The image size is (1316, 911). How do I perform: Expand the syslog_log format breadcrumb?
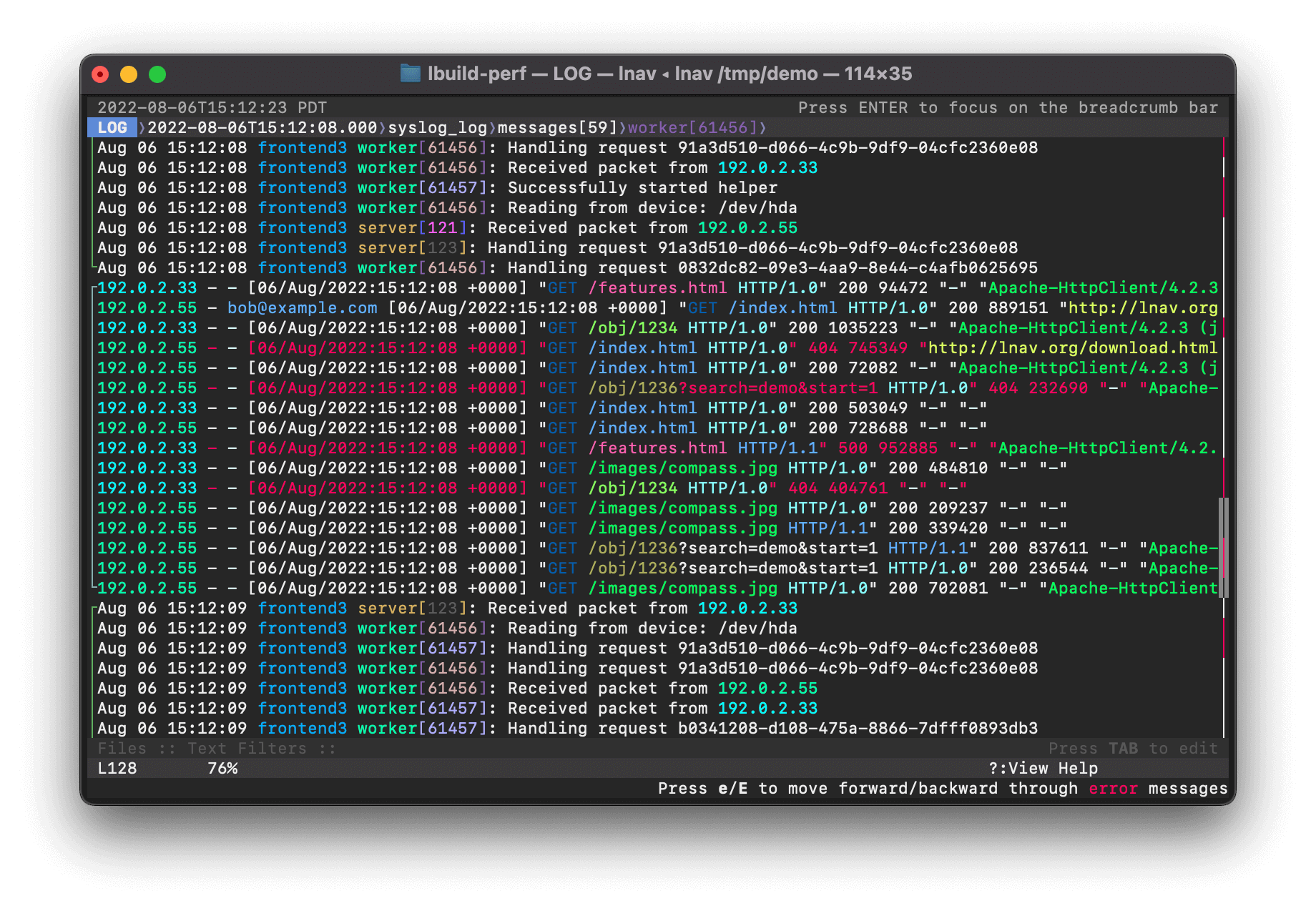tap(437, 128)
